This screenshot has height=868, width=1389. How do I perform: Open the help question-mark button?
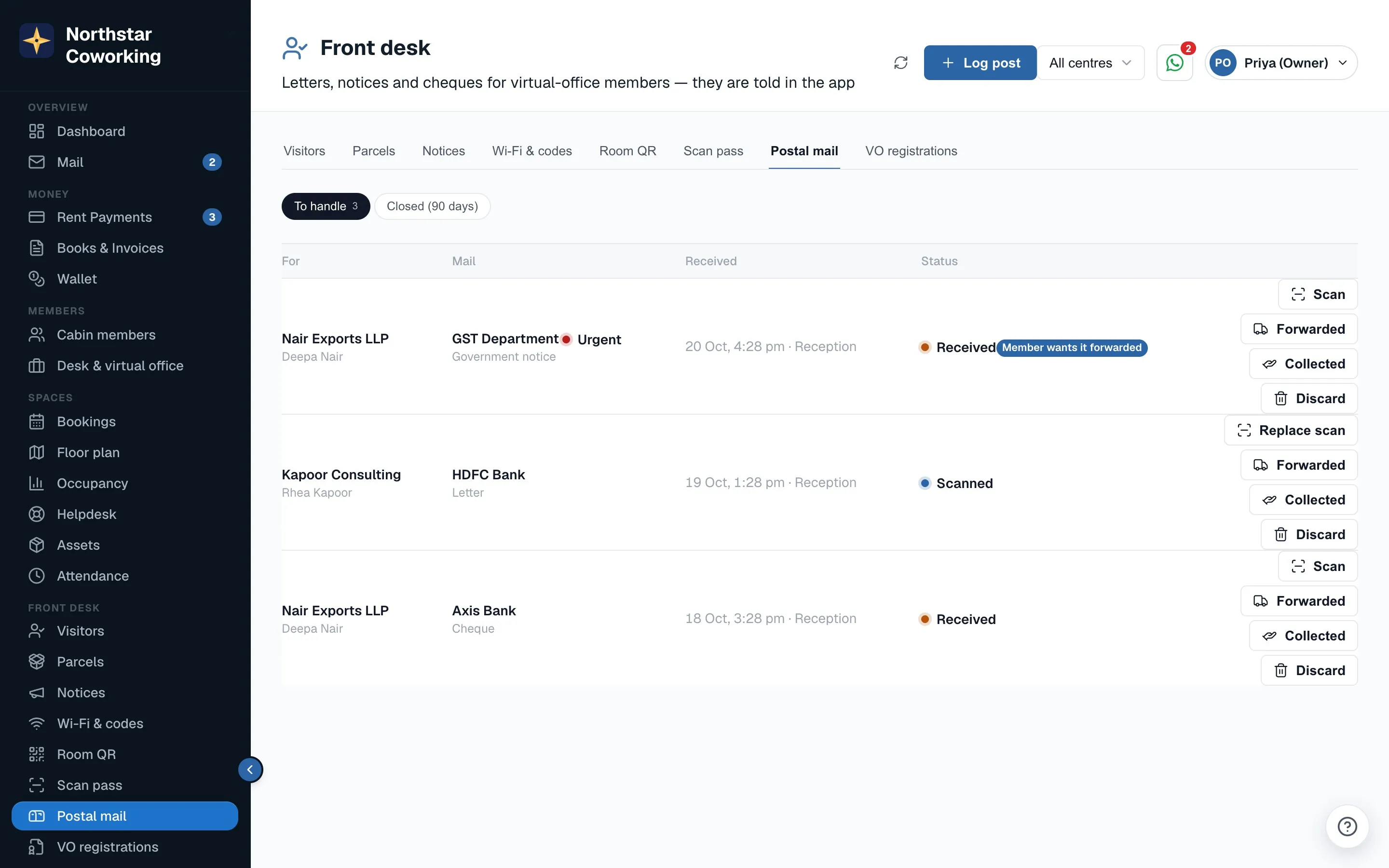pos(1347,826)
